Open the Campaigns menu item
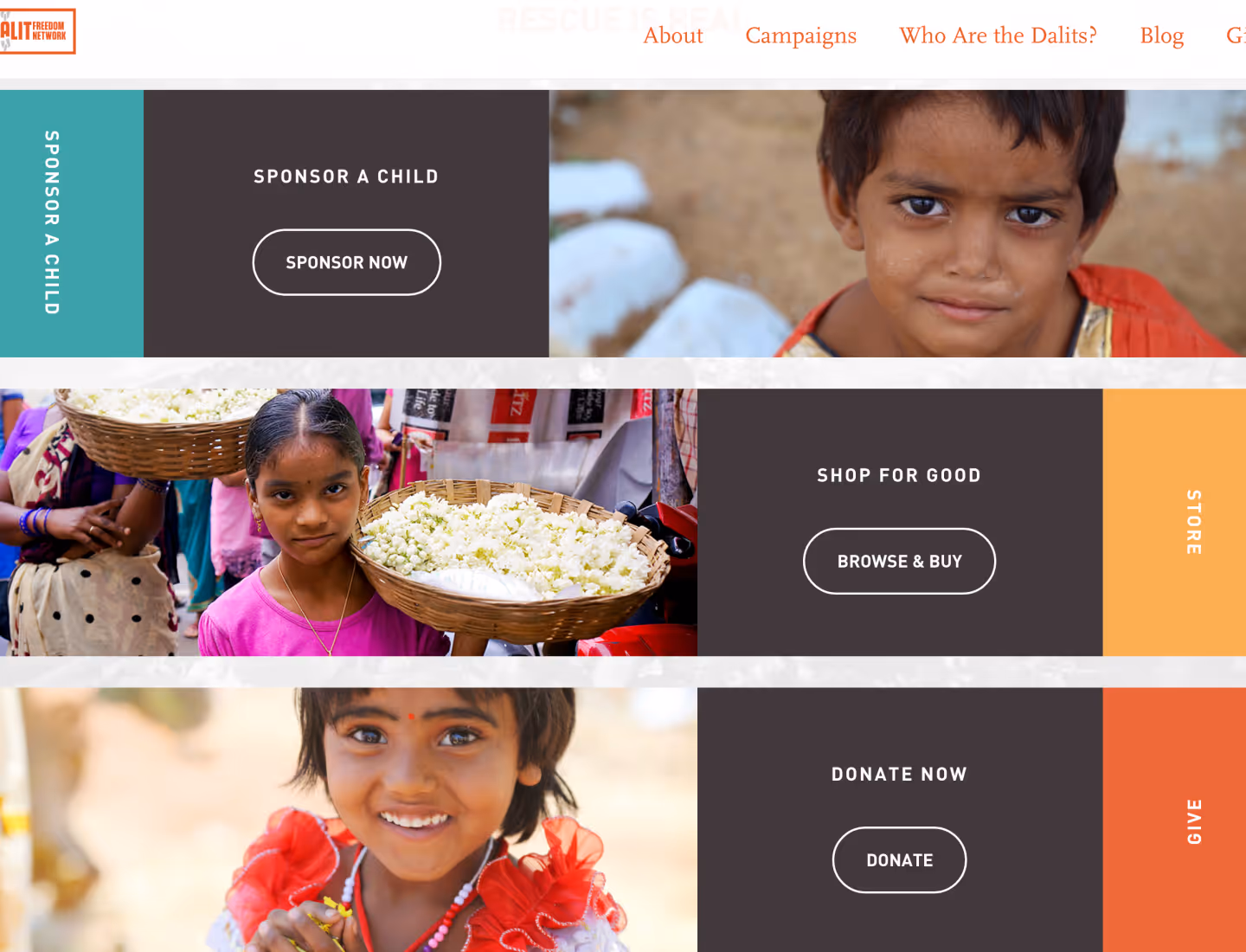This screenshot has height=952, width=1246. (x=800, y=35)
